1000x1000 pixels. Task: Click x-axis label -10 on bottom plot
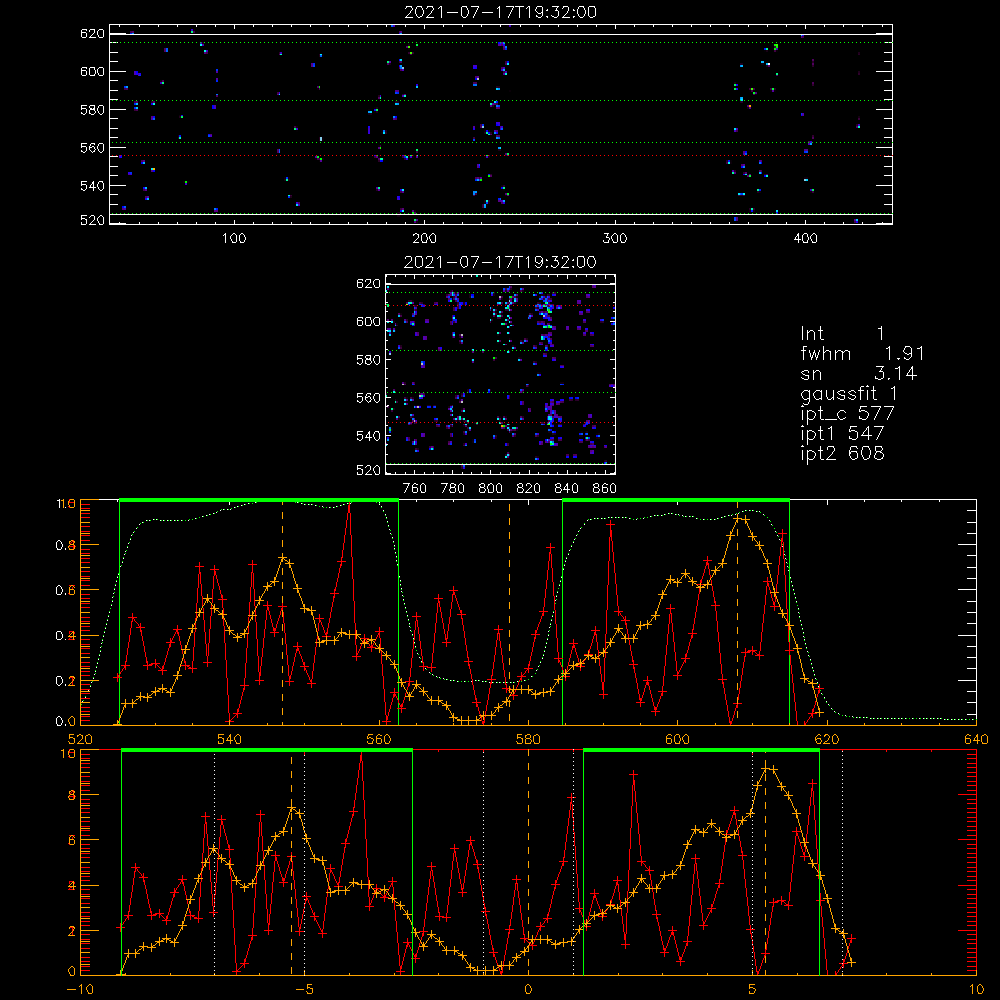click(x=80, y=989)
